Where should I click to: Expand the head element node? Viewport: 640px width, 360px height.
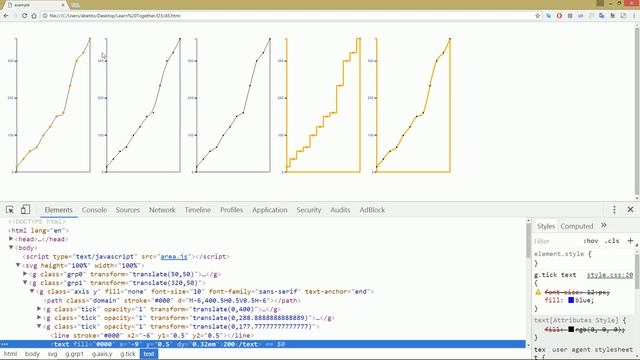coord(11,239)
